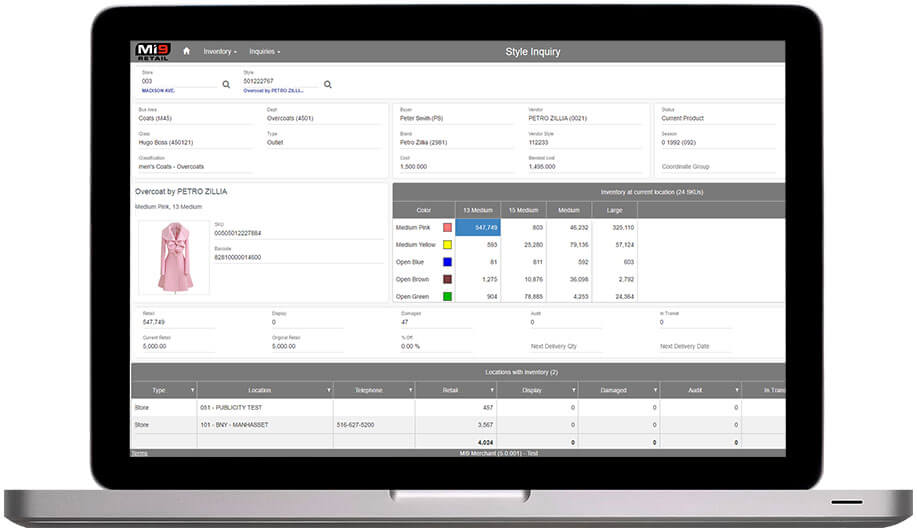Image resolution: width=917 pixels, height=531 pixels.
Task: Click the 15 Medium size column header
Action: (x=523, y=210)
